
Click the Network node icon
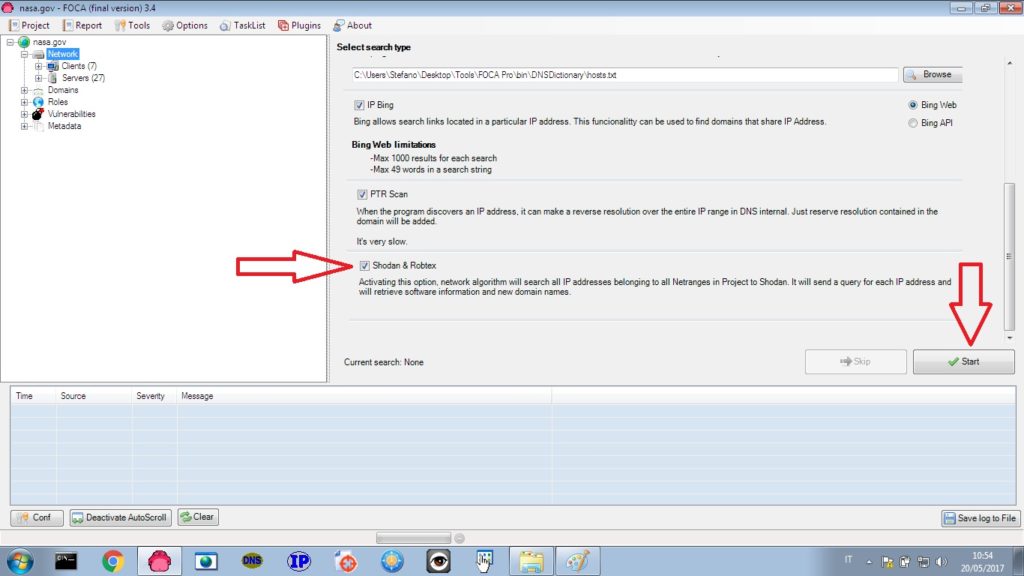pos(39,54)
